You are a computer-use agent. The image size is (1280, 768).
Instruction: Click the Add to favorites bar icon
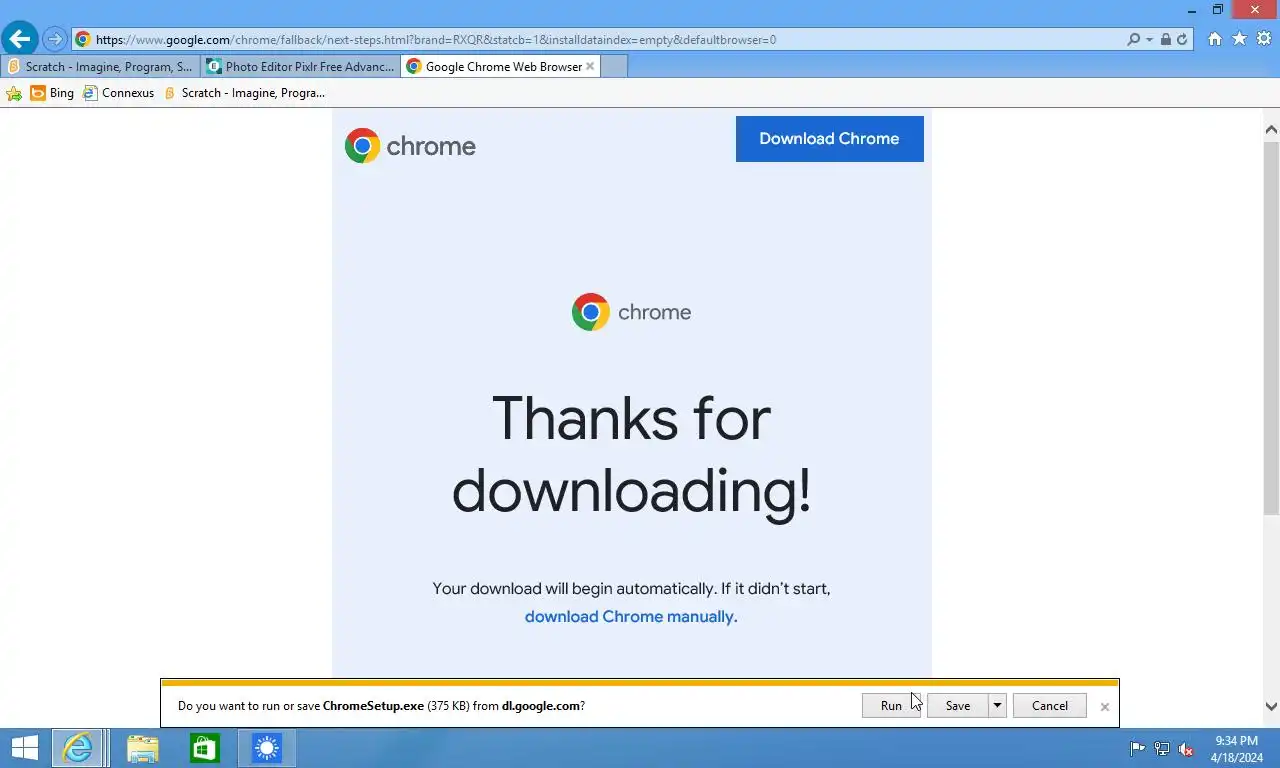pyautogui.click(x=14, y=93)
